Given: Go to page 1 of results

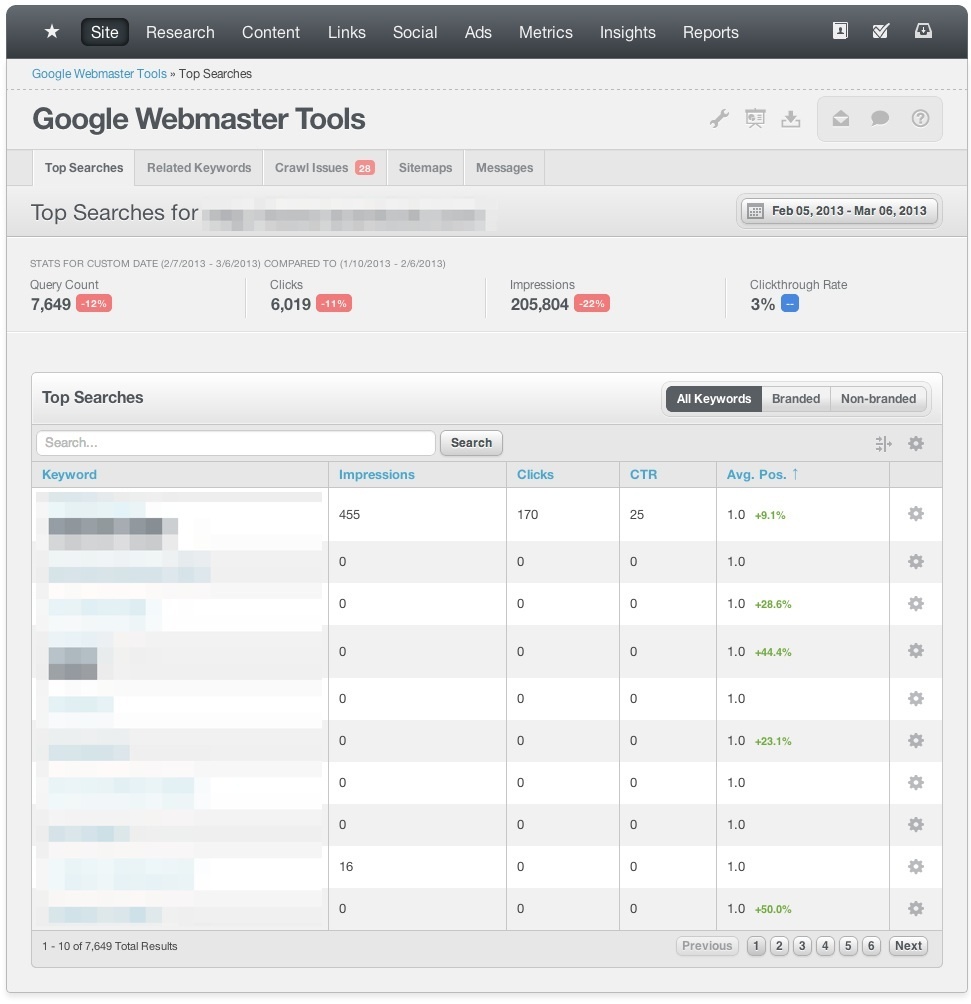Looking at the screenshot, I should (756, 946).
